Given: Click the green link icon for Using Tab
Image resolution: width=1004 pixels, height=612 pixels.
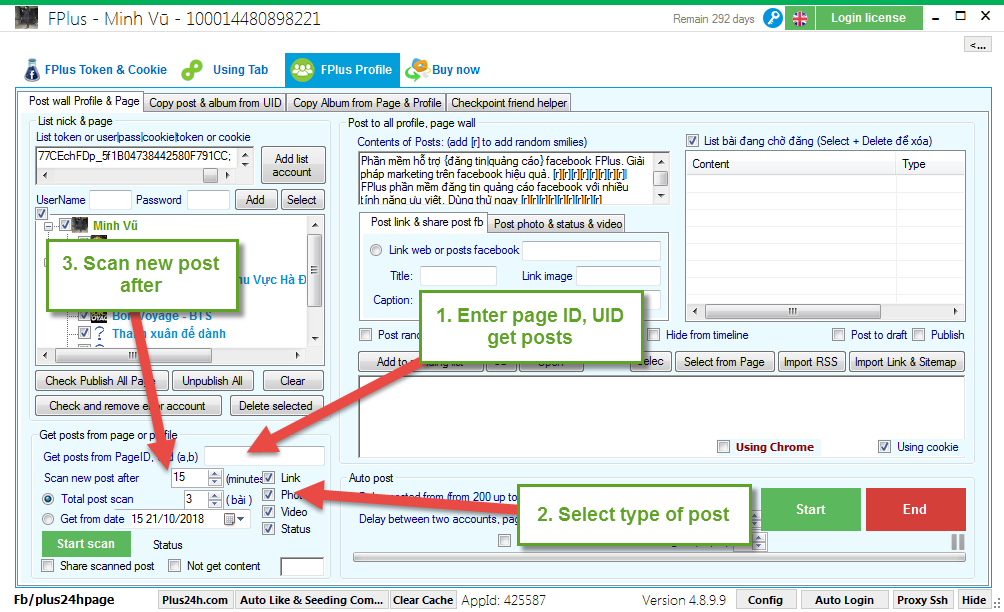Looking at the screenshot, I should (192, 70).
